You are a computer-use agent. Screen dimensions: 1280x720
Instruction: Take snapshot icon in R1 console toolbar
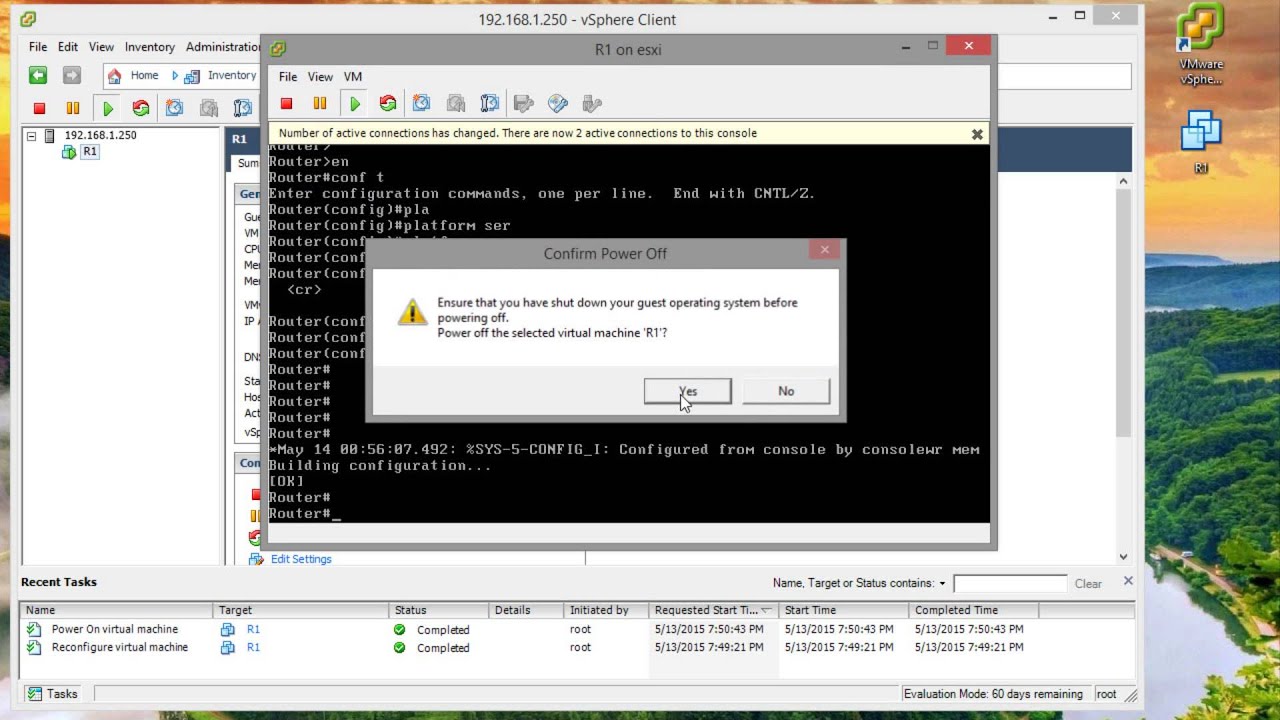click(x=422, y=104)
